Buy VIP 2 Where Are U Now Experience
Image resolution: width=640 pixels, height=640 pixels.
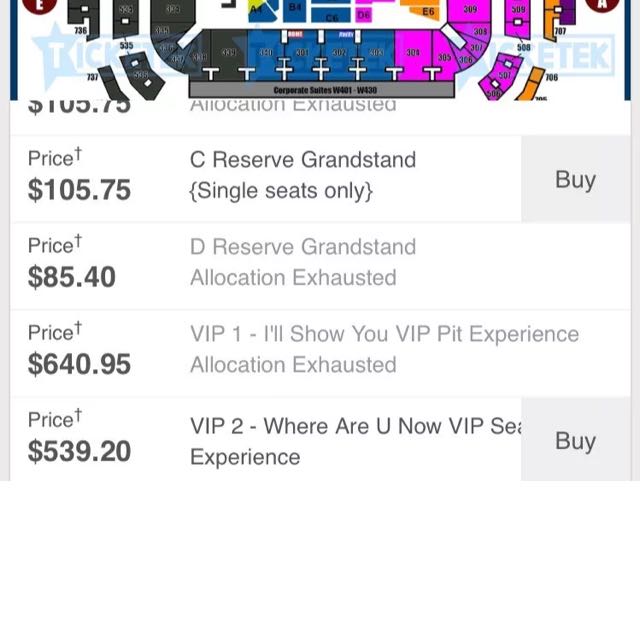click(576, 440)
